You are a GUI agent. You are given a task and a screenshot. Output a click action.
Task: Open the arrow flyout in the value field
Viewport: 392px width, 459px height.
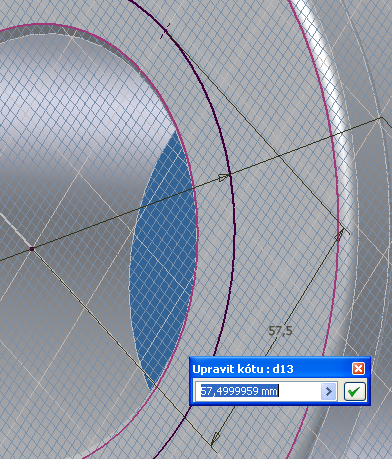pyautogui.click(x=329, y=391)
